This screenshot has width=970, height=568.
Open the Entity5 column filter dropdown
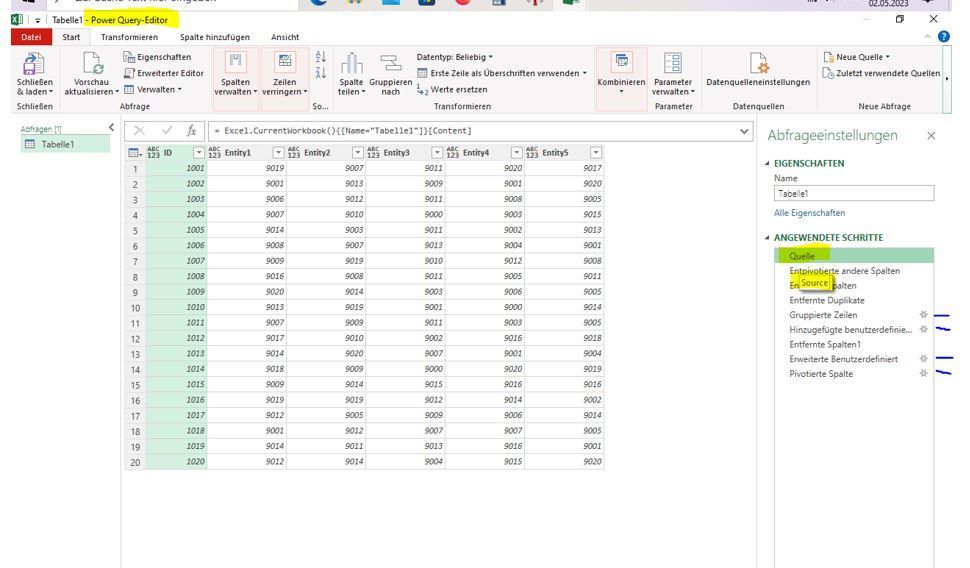(596, 153)
